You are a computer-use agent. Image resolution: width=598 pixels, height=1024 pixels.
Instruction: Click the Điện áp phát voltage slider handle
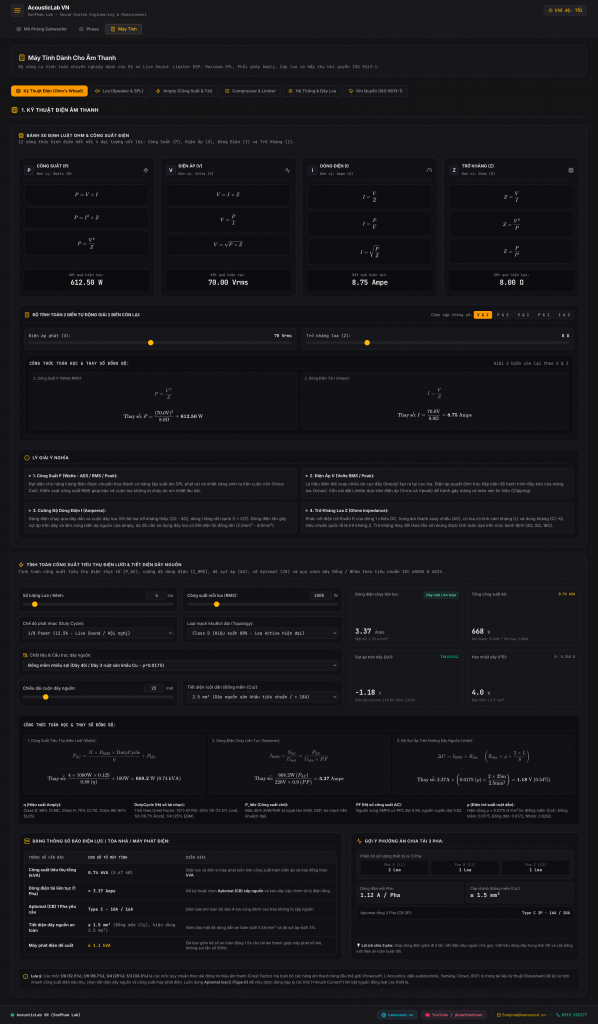tap(151, 342)
